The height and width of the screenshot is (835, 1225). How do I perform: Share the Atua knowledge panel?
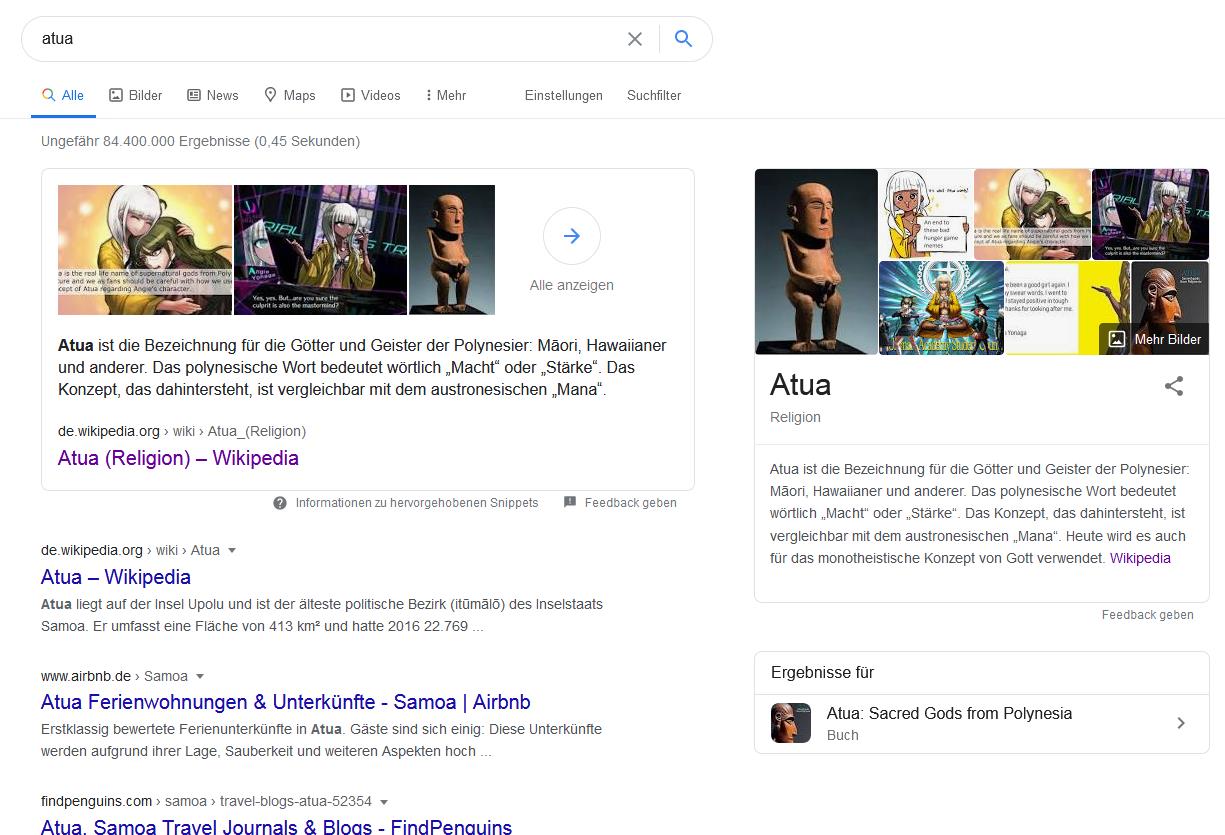(x=1174, y=386)
